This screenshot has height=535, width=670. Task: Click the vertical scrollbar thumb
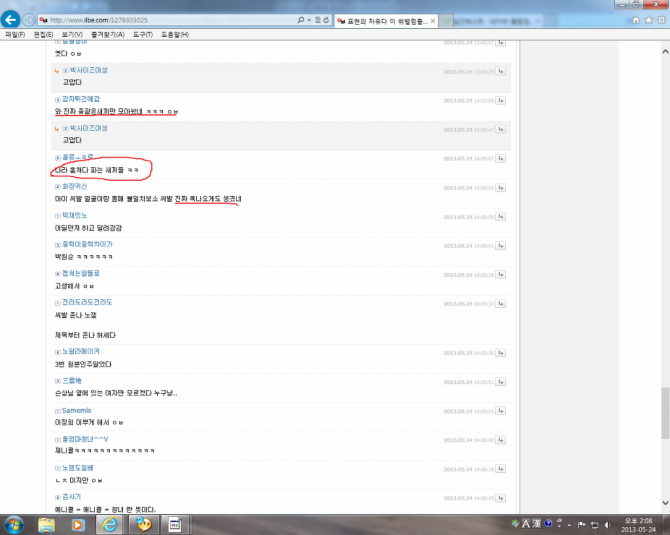665,413
